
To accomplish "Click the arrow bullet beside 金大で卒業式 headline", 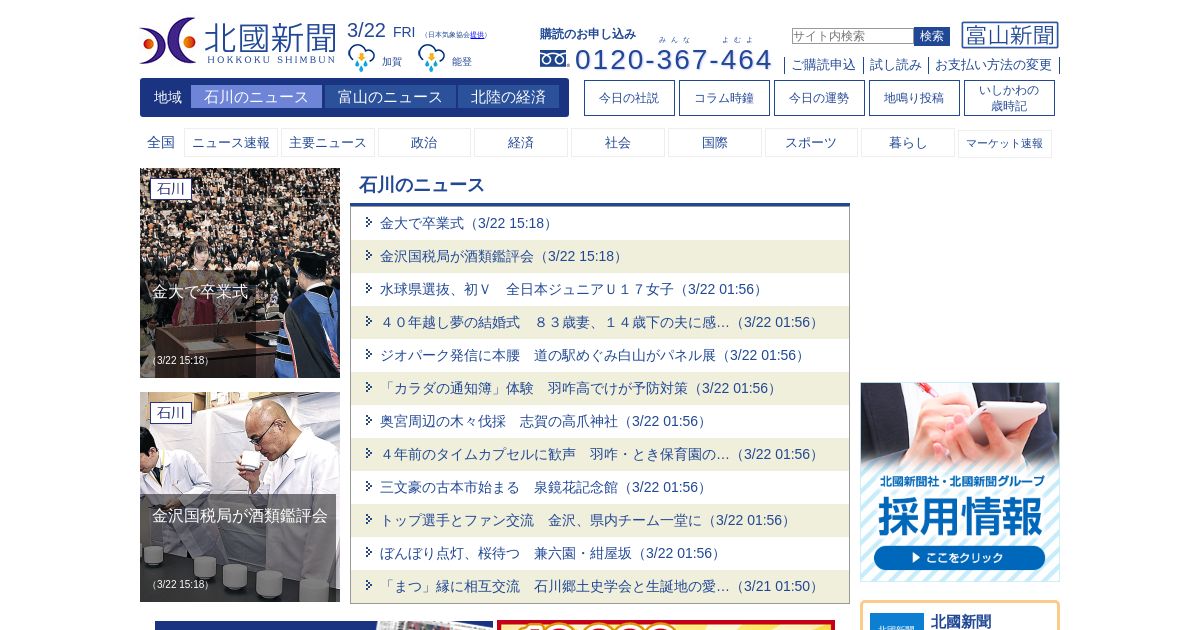I will tap(369, 223).
